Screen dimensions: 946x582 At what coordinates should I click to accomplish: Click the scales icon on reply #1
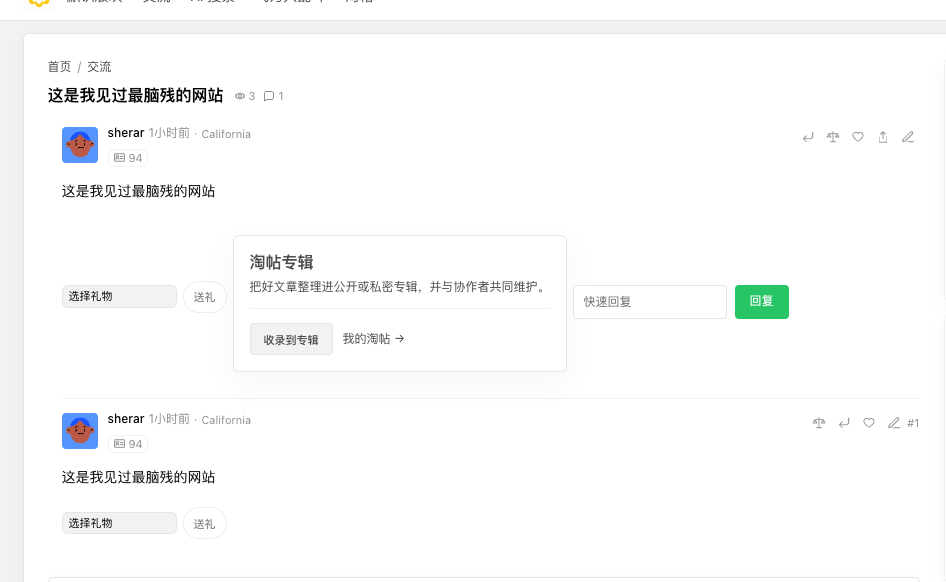[x=819, y=423]
